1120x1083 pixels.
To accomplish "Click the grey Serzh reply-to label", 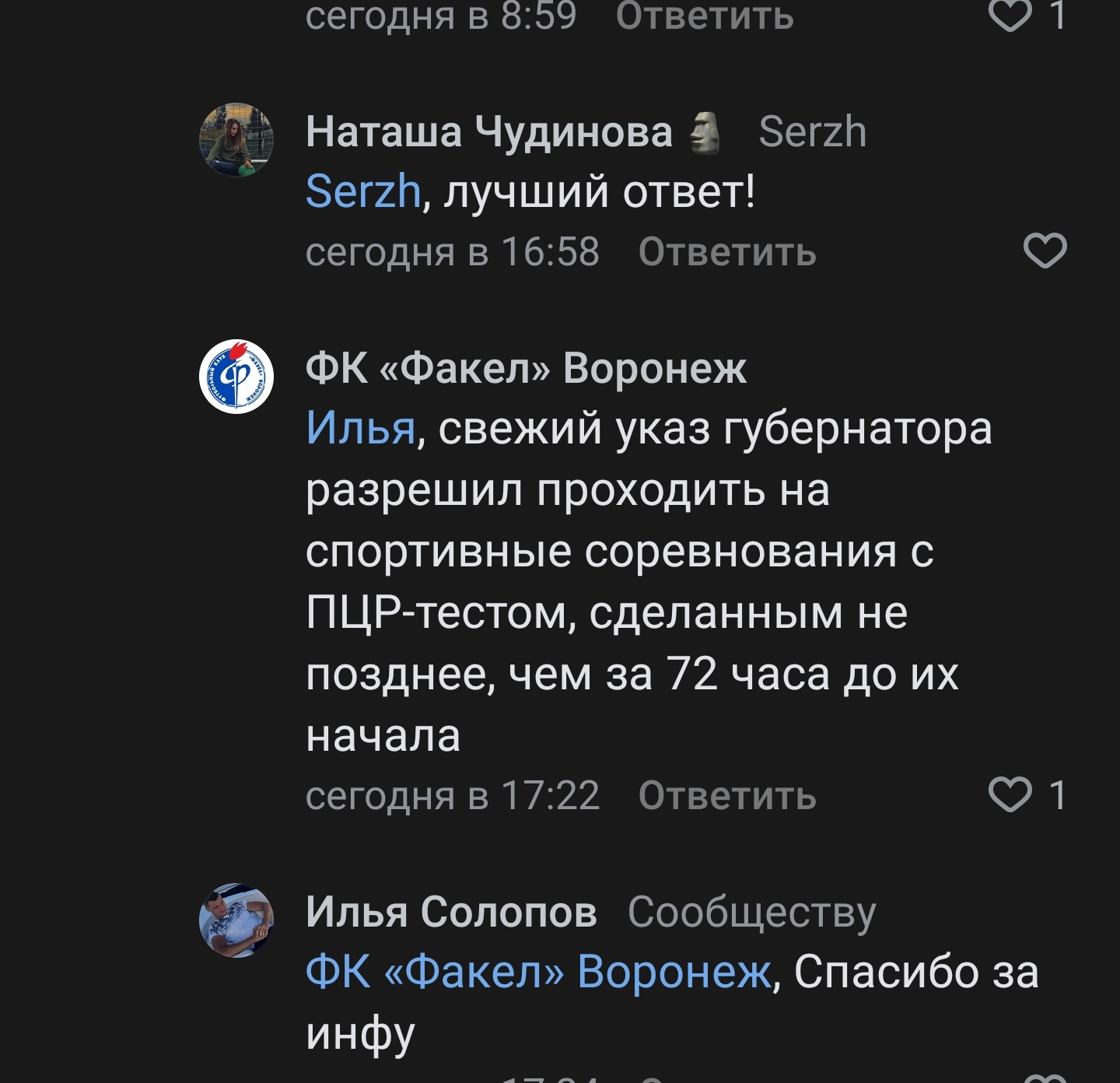I will click(x=812, y=131).
